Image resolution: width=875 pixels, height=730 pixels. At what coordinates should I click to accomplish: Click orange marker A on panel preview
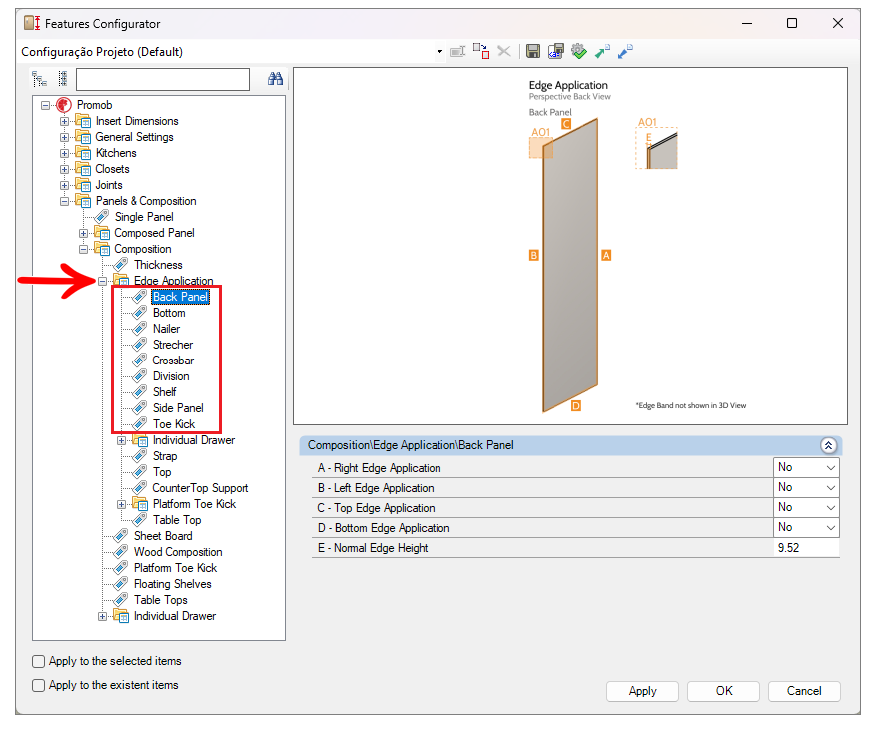(606, 256)
